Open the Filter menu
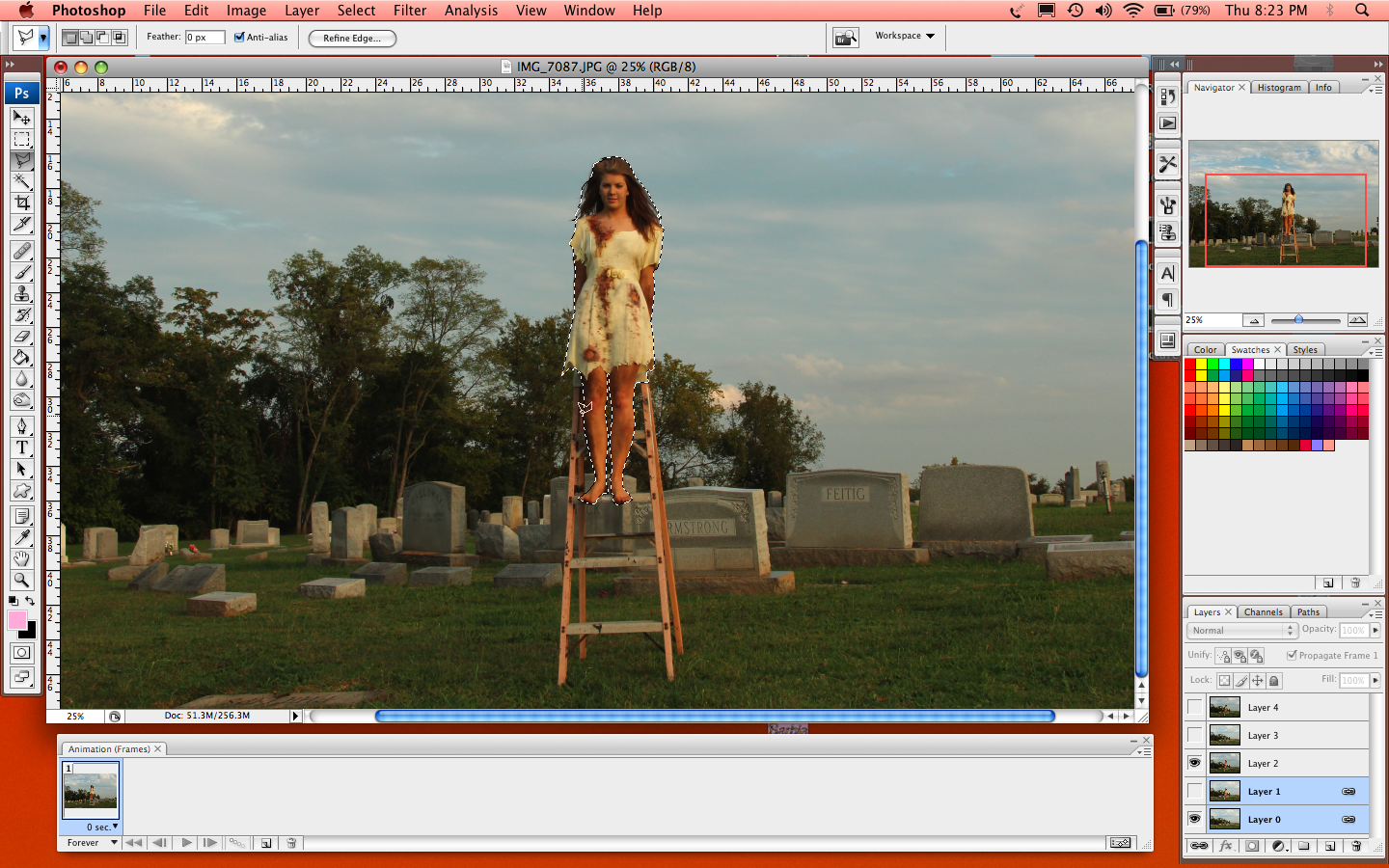 tap(410, 11)
